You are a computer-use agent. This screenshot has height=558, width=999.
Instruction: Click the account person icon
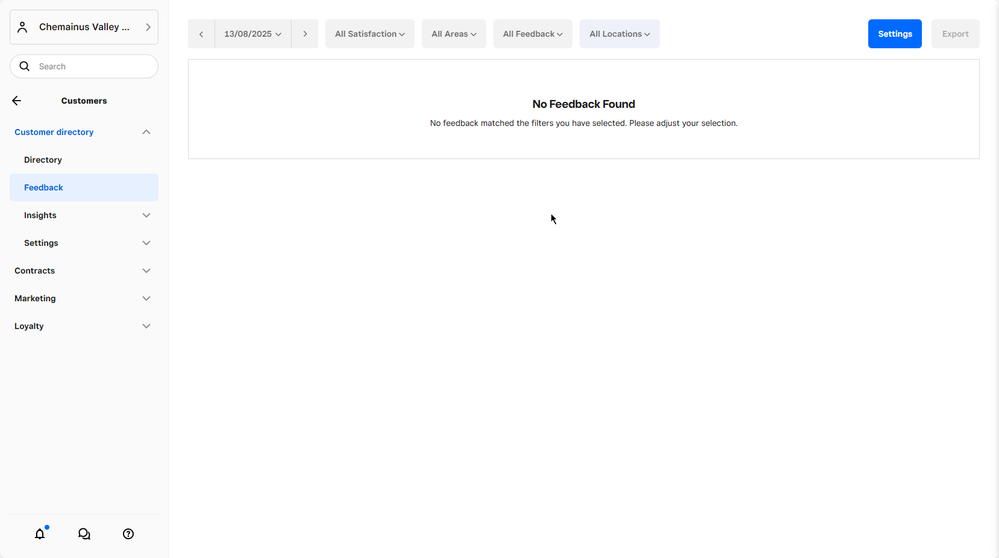click(x=23, y=27)
